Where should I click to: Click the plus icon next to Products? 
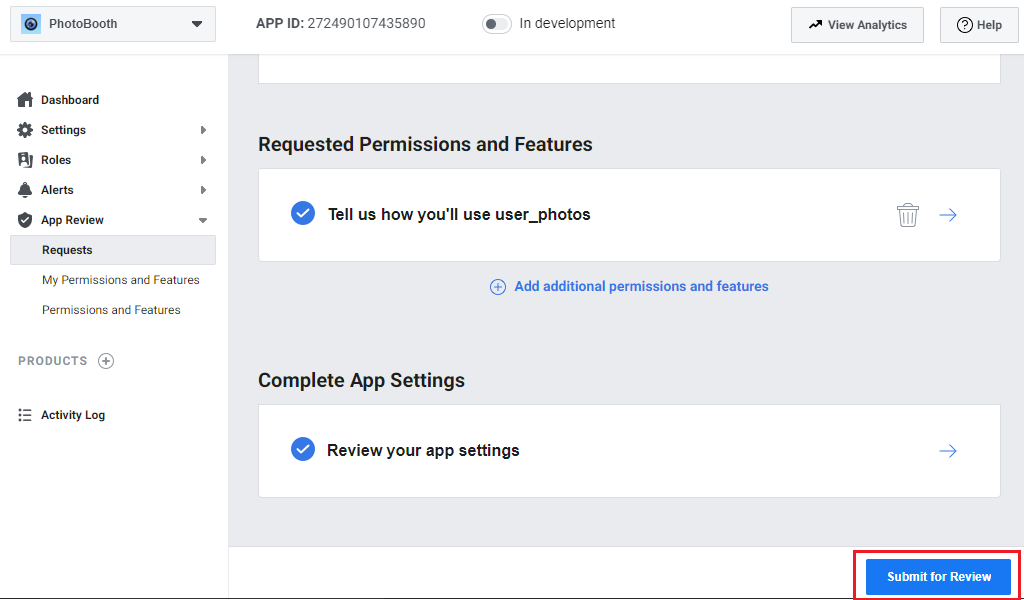pyautogui.click(x=106, y=361)
